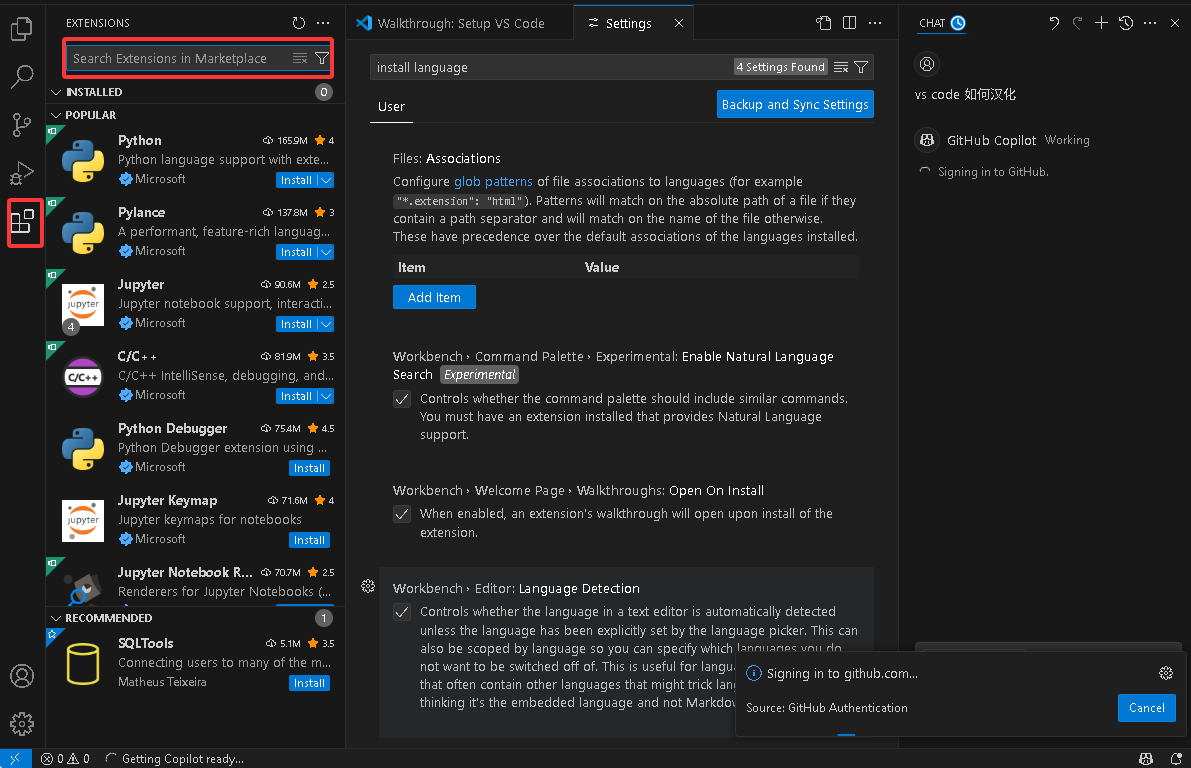Viewport: 1191px width, 768px height.
Task: Start a new chat with plus icon
Action: tap(1101, 23)
